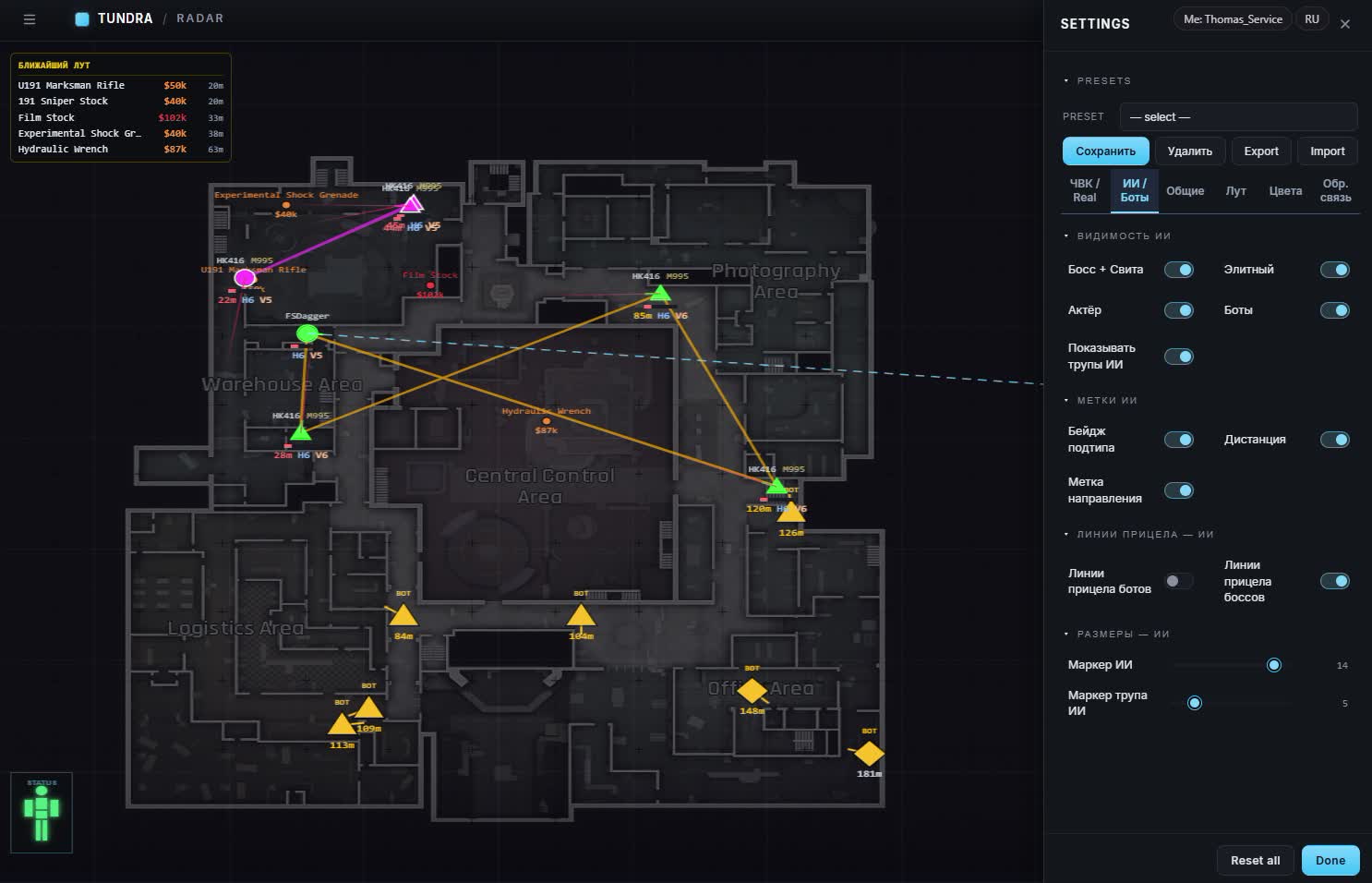Screen dimensions: 1372x883
Task: Select yellow bot diamond at 181m
Action: 869,753
